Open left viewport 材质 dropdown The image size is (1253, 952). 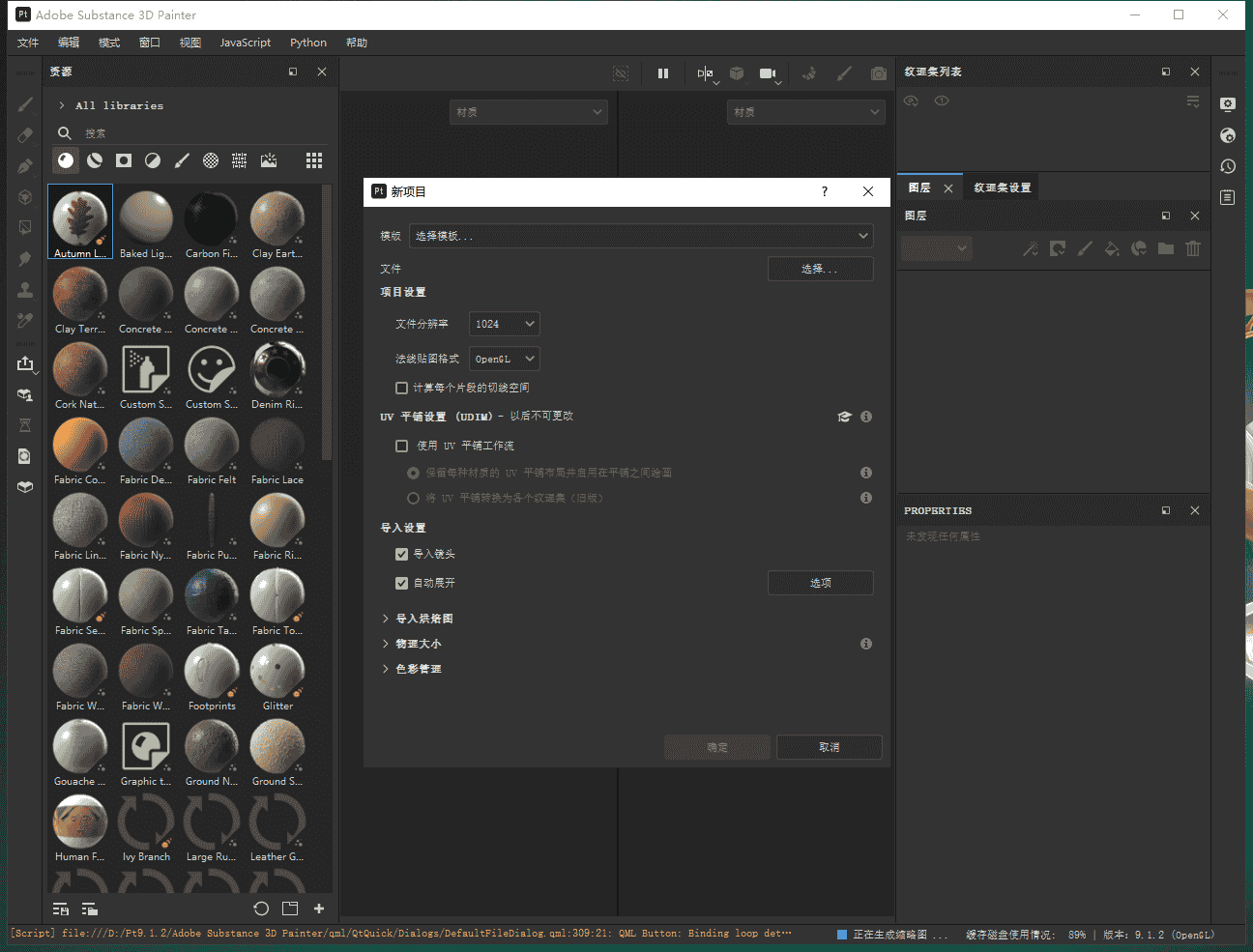coord(529,112)
